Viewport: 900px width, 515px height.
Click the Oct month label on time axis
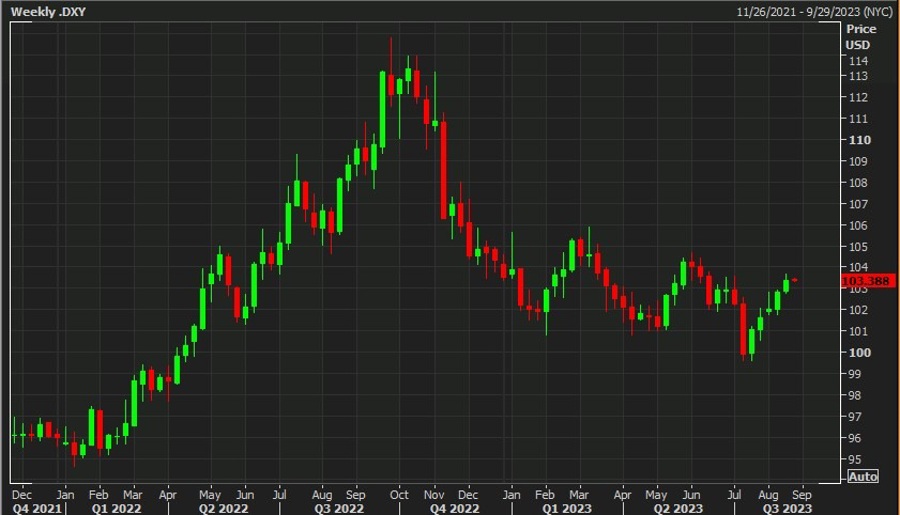click(399, 494)
